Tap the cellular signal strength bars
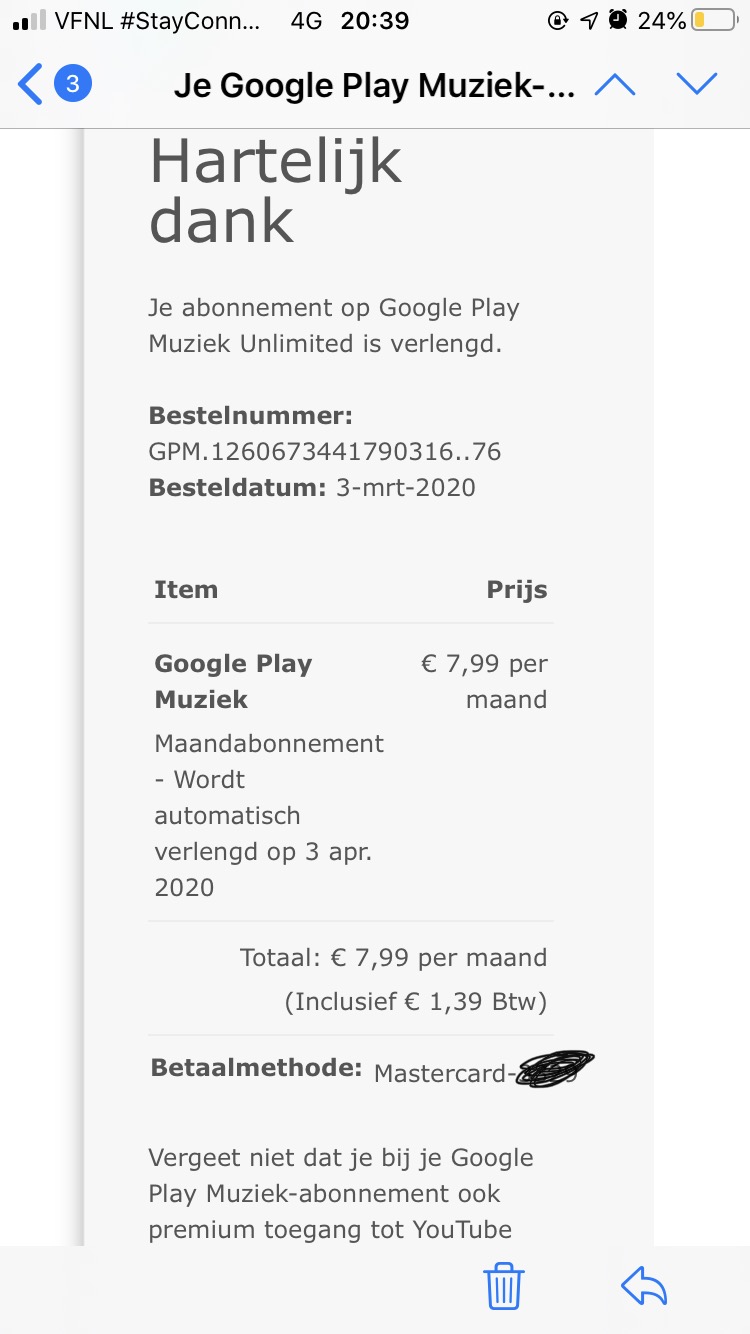The width and height of the screenshot is (750, 1334). coord(30,21)
